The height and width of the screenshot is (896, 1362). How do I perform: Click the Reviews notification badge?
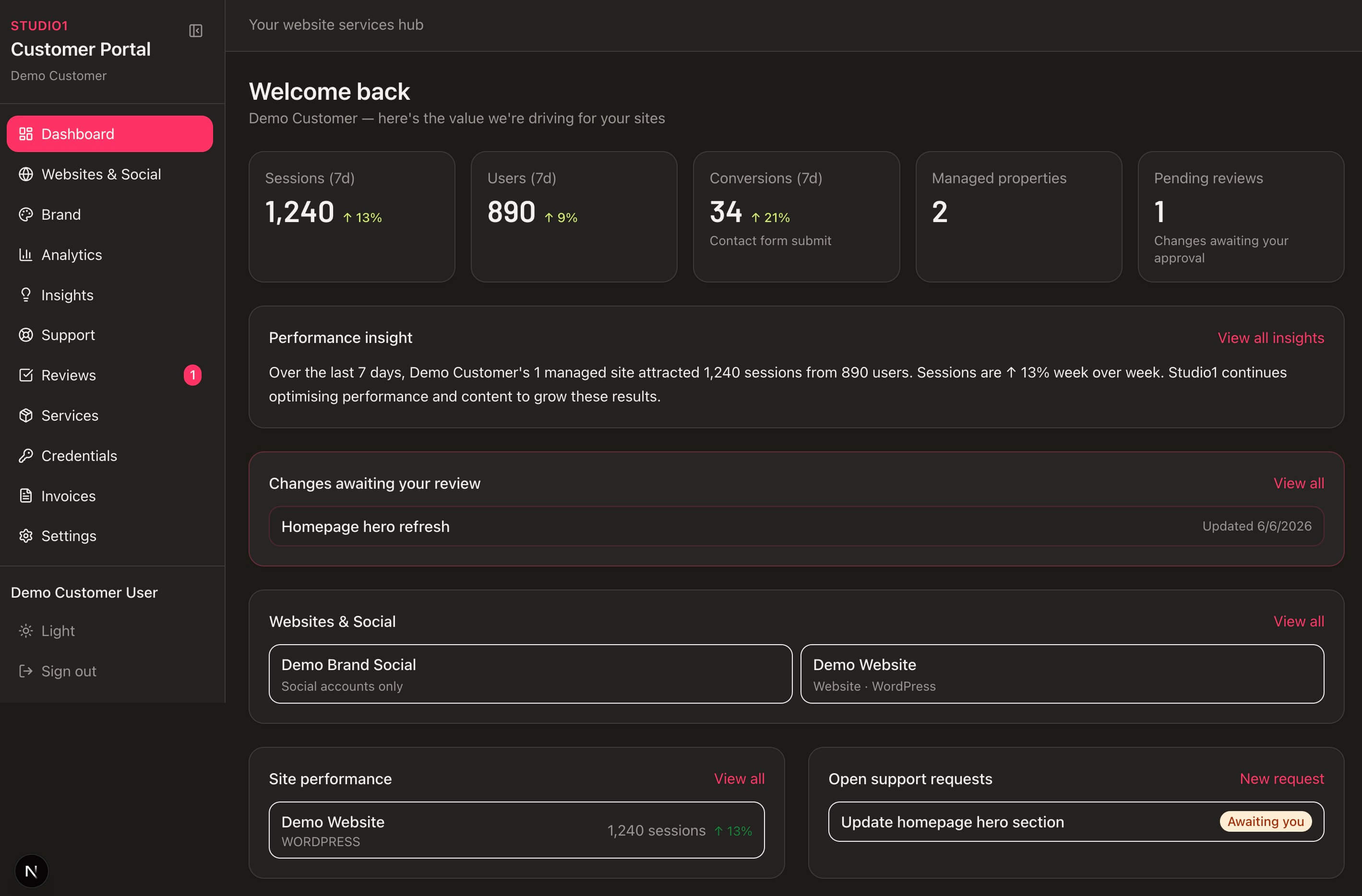pos(193,375)
